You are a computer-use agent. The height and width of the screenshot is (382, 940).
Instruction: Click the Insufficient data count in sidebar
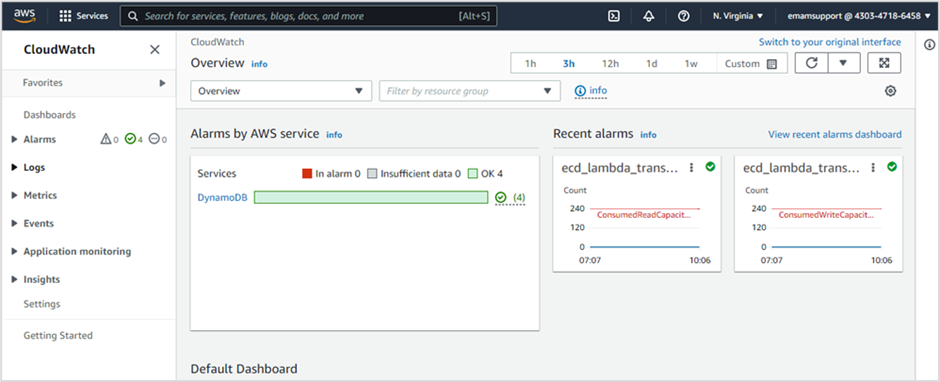(158, 139)
